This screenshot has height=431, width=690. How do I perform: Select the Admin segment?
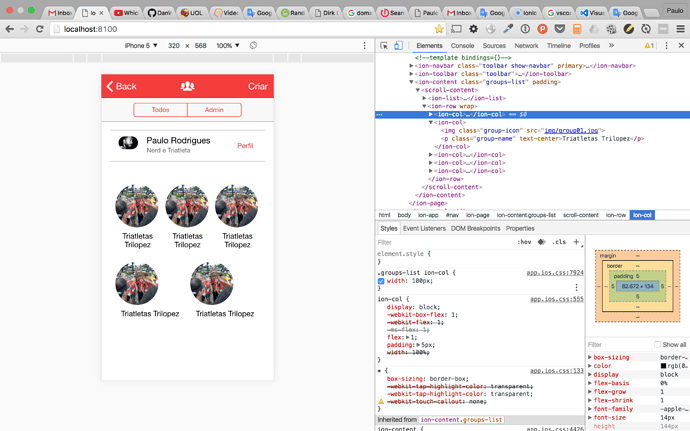click(x=214, y=110)
